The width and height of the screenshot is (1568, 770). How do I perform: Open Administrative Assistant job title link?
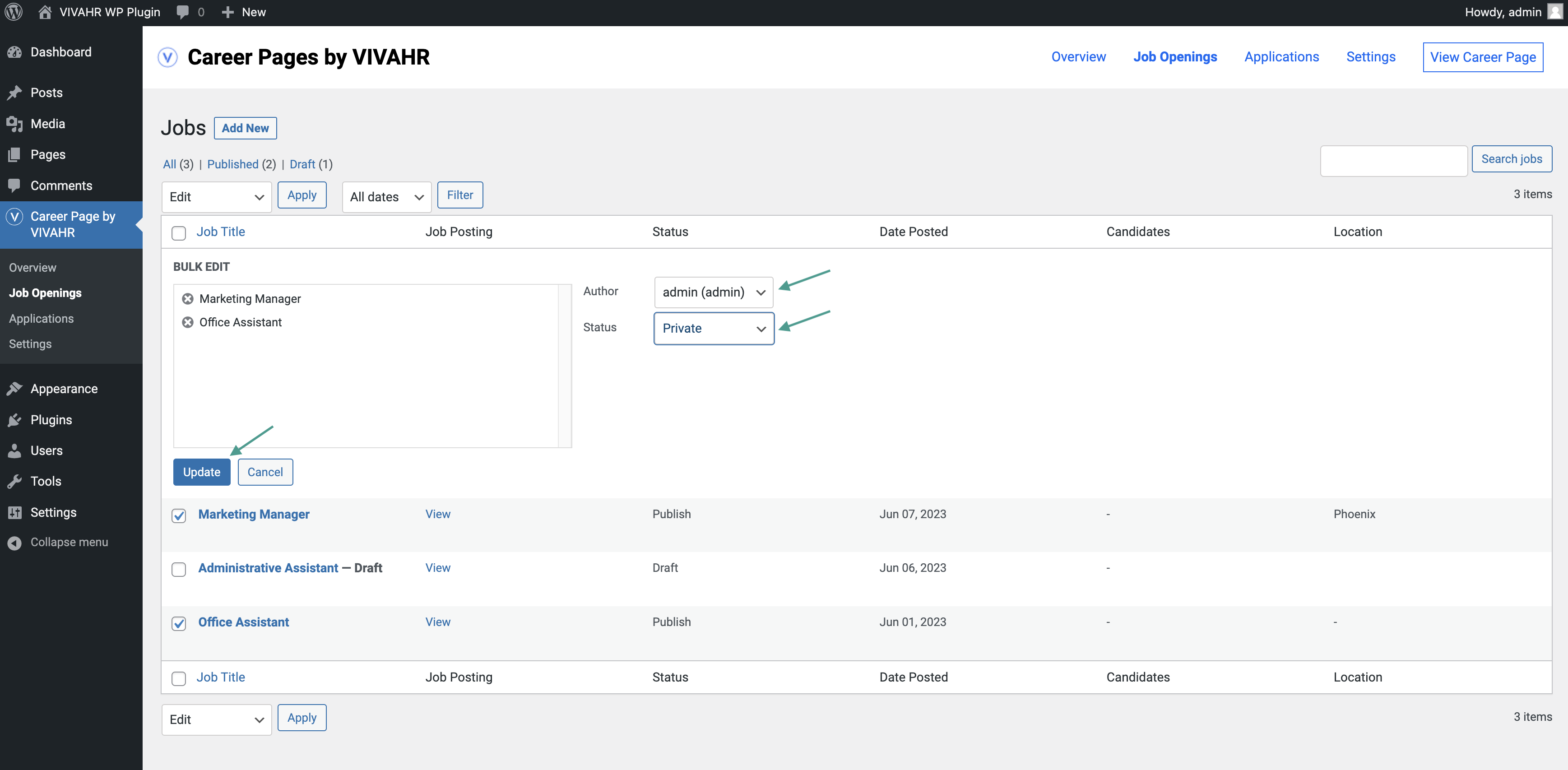[x=268, y=568]
